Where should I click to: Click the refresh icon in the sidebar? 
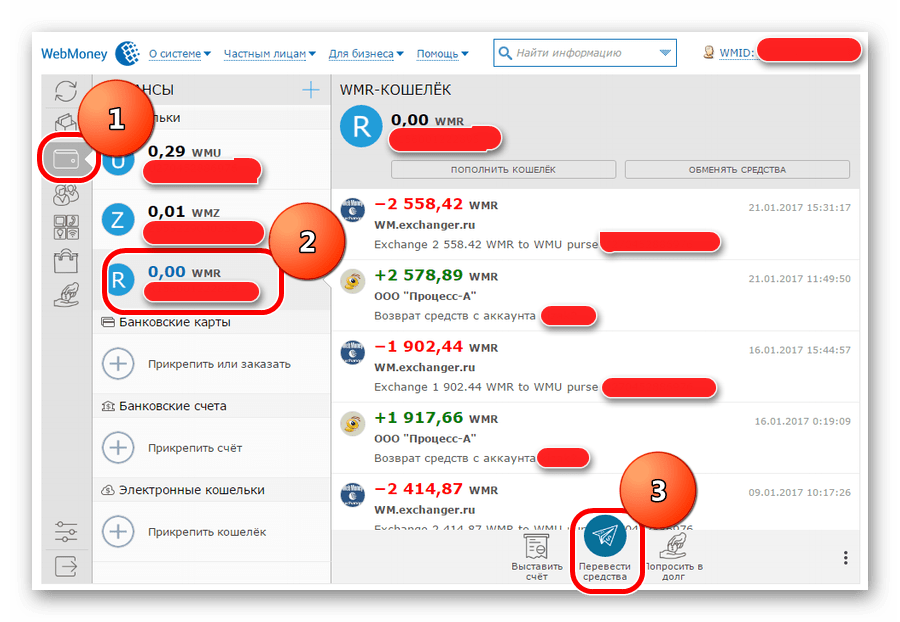(66, 91)
